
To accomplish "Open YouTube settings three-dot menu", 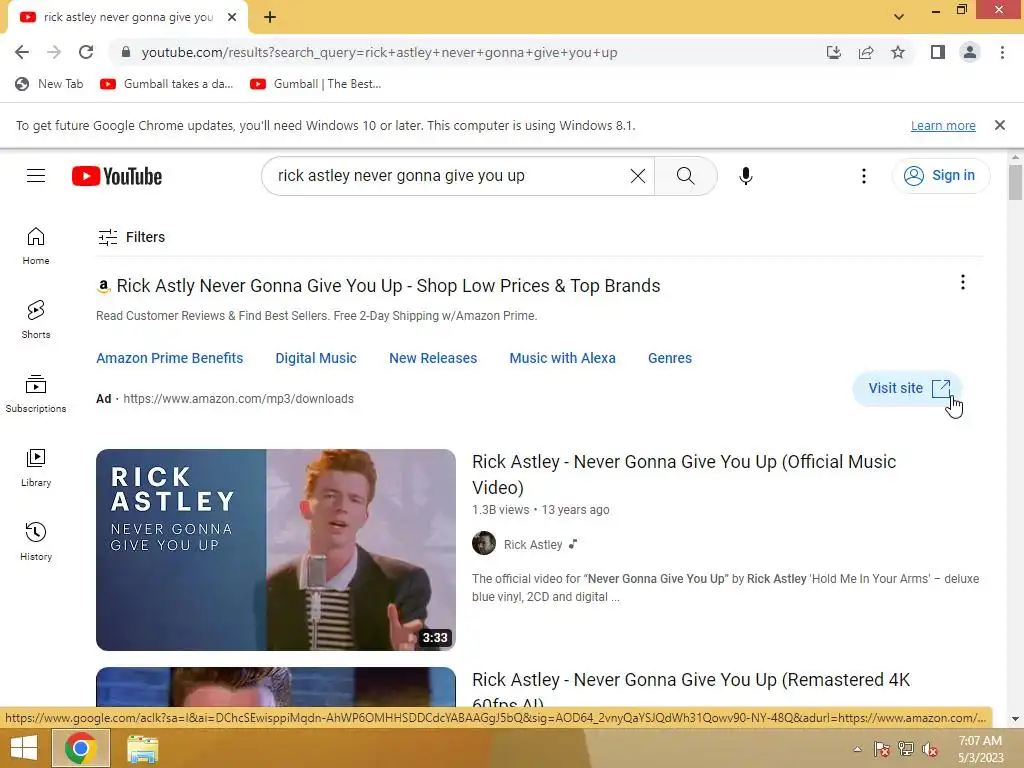I will point(863,176).
